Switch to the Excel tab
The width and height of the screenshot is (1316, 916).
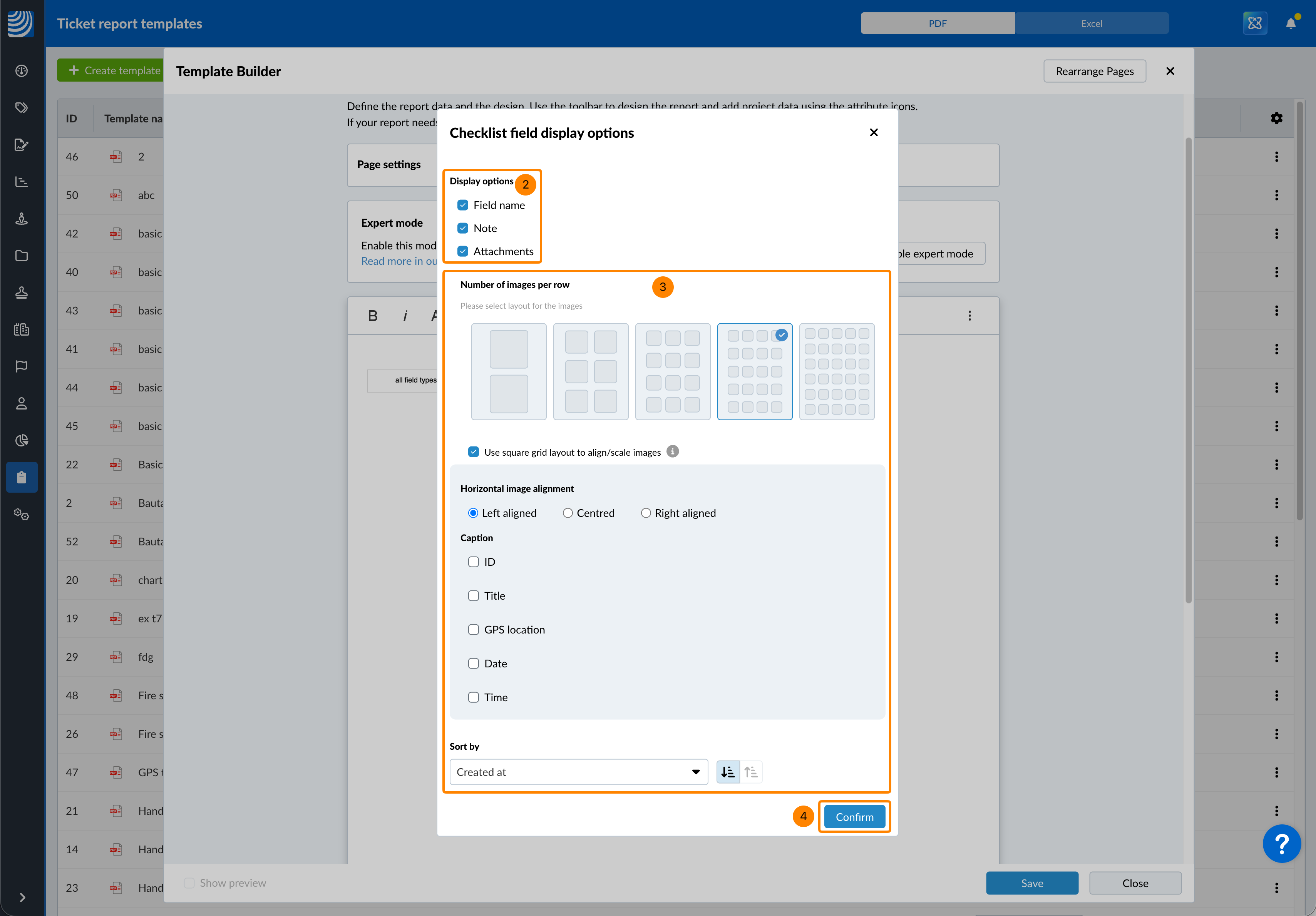click(x=1091, y=23)
